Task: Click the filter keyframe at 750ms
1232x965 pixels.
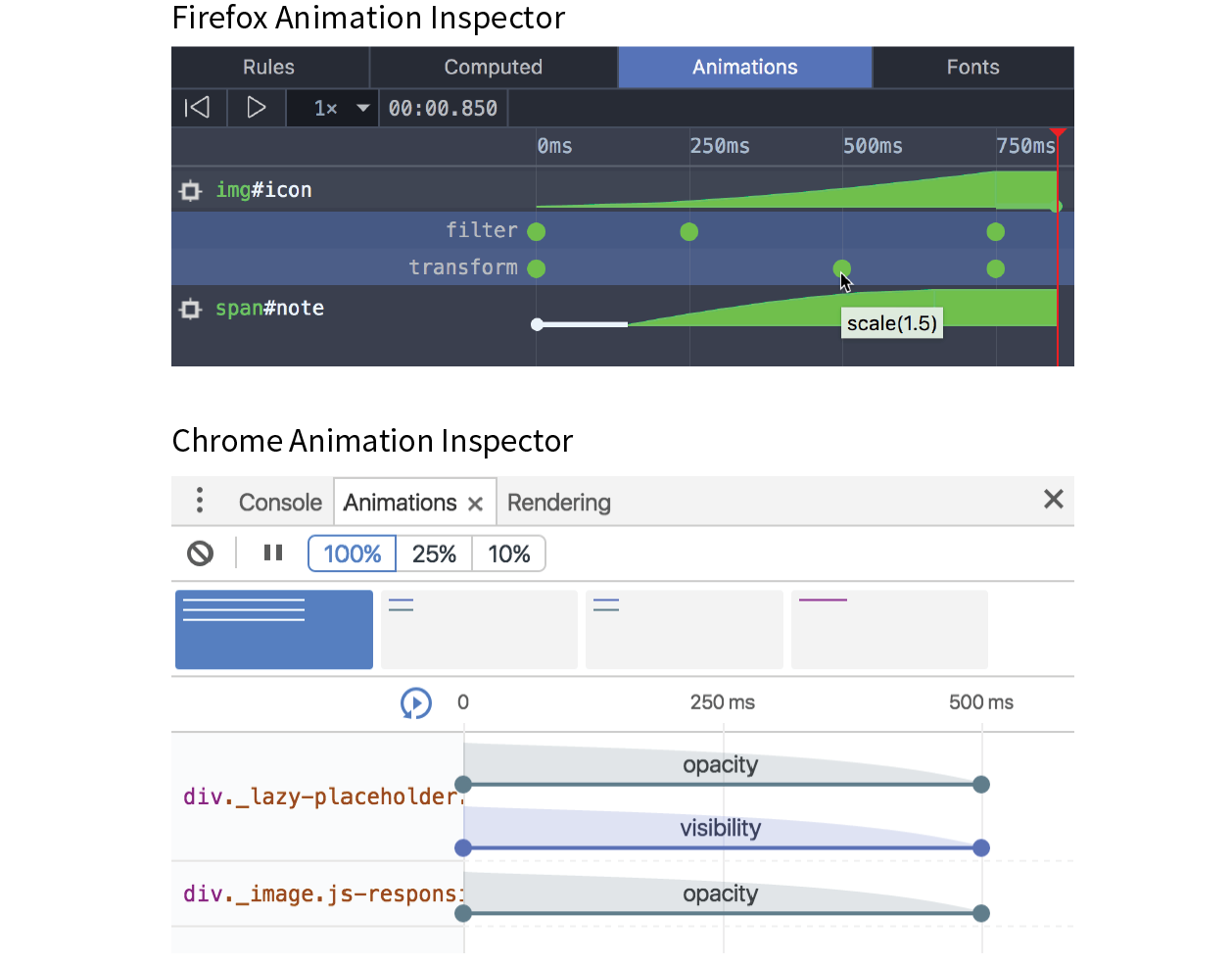Action: (x=996, y=232)
